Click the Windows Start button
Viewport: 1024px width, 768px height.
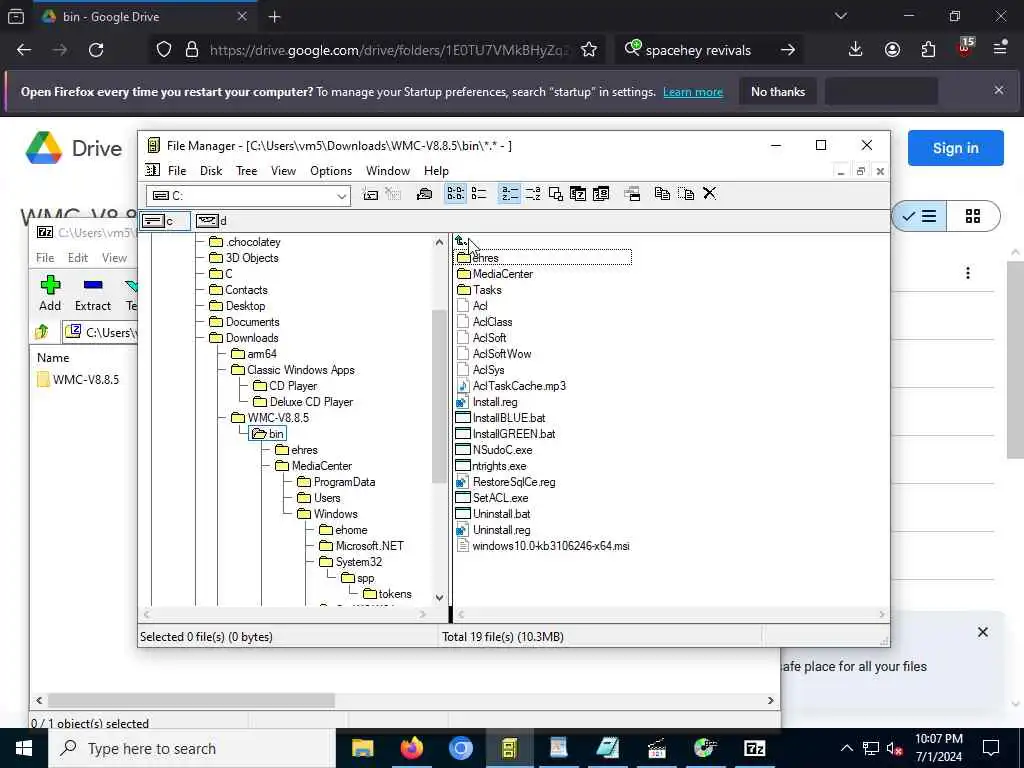pos(24,748)
